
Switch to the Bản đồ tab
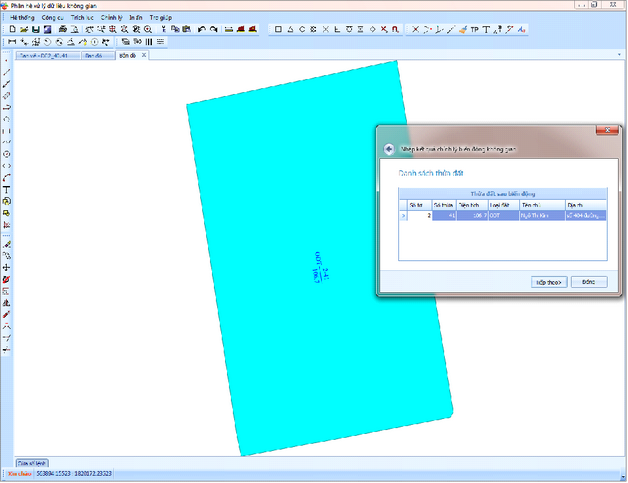[125, 55]
